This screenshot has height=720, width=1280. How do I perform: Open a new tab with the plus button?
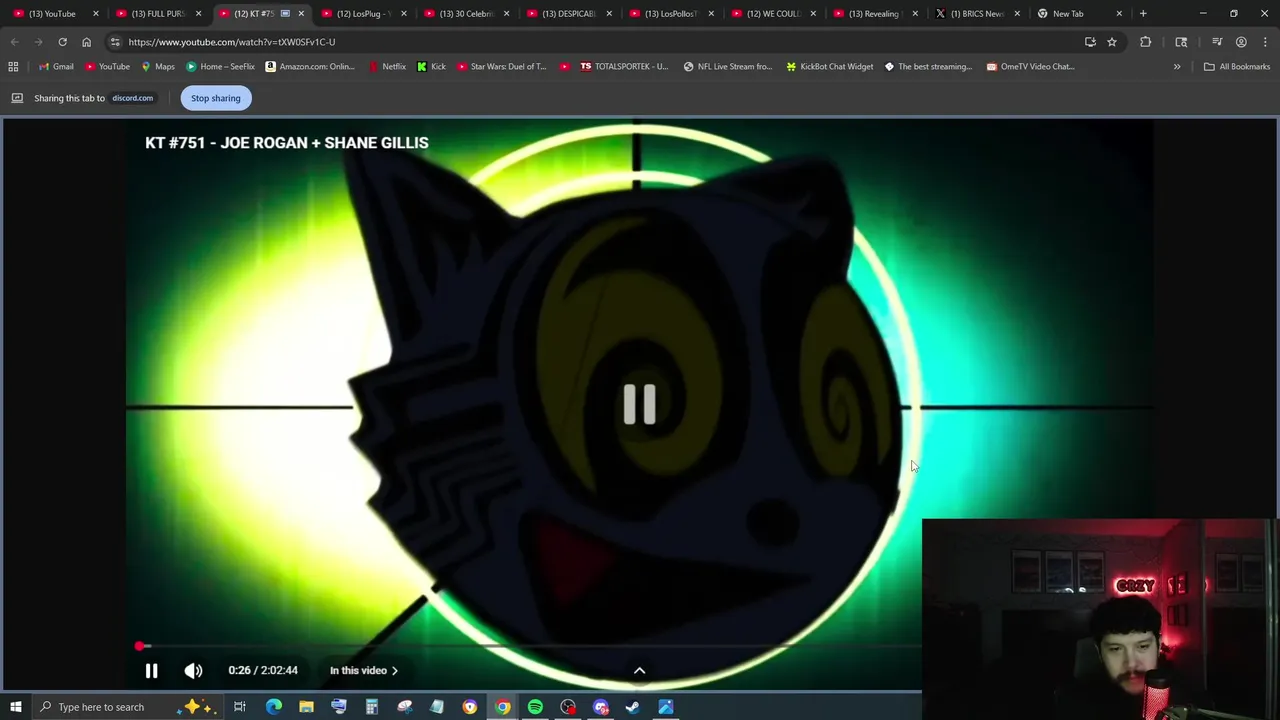[x=1143, y=14]
